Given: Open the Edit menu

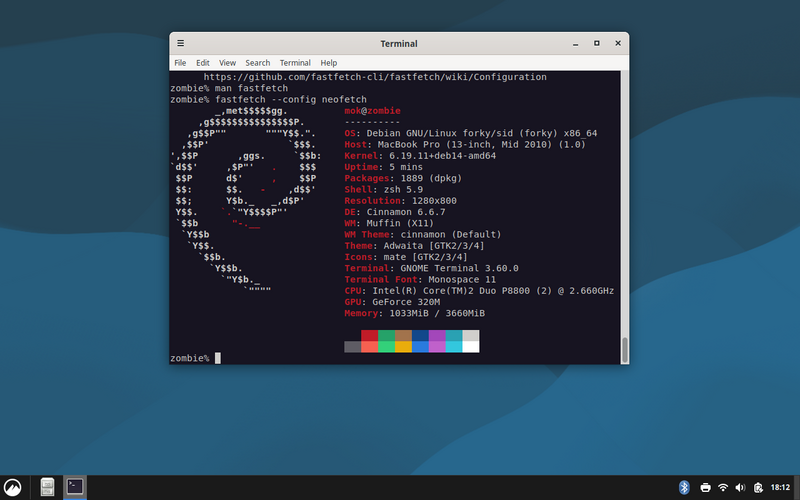Looking at the screenshot, I should [x=203, y=63].
